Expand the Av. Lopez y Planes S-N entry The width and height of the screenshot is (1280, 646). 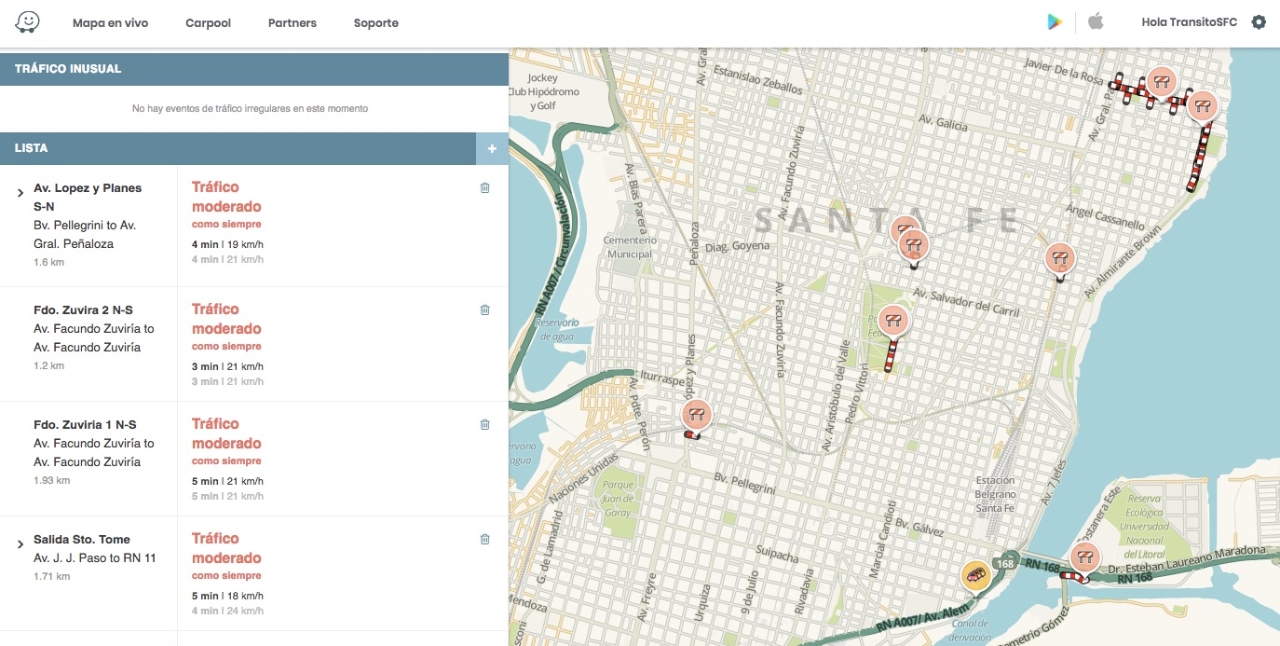coord(20,192)
